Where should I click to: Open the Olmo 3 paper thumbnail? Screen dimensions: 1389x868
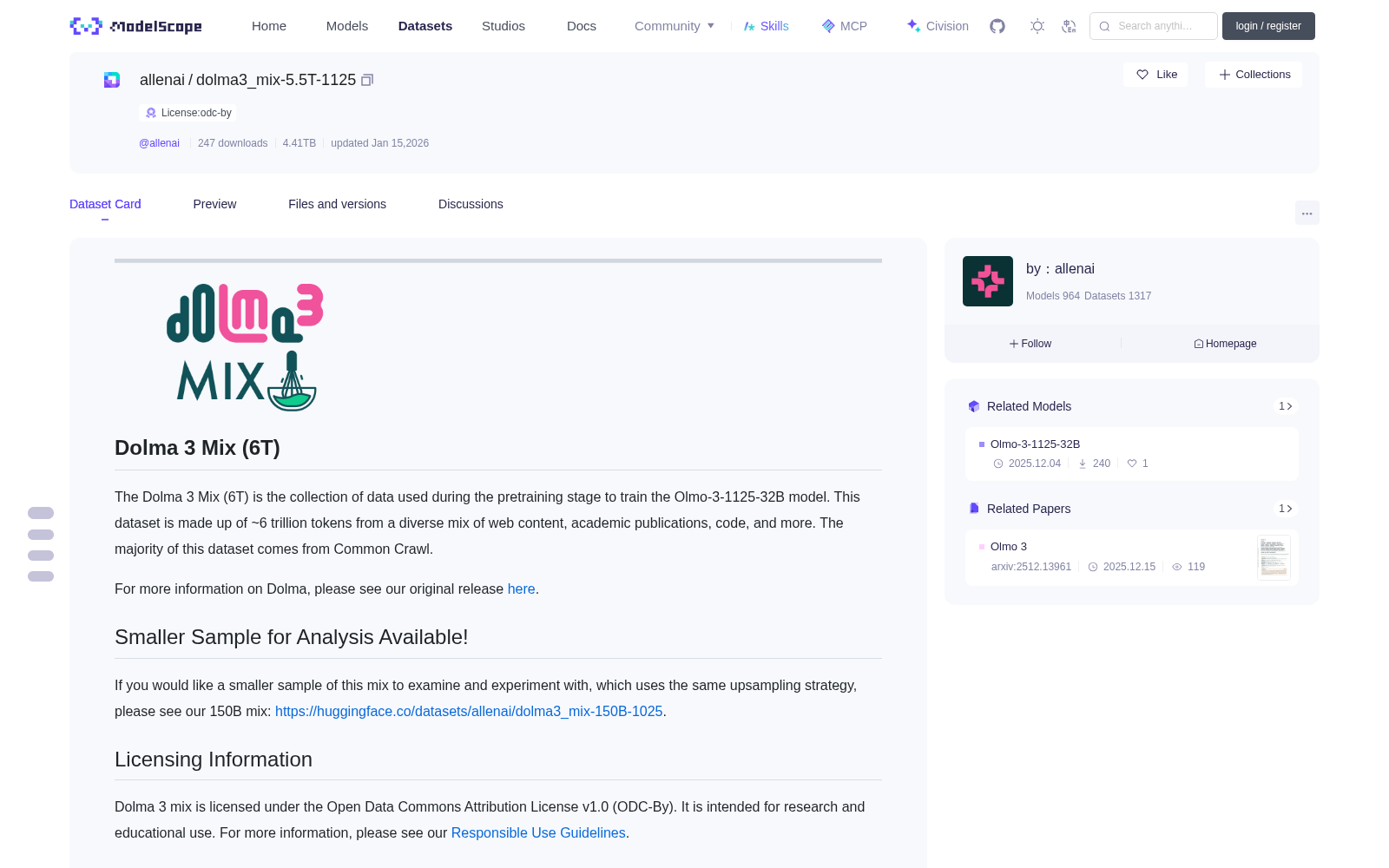(1274, 557)
